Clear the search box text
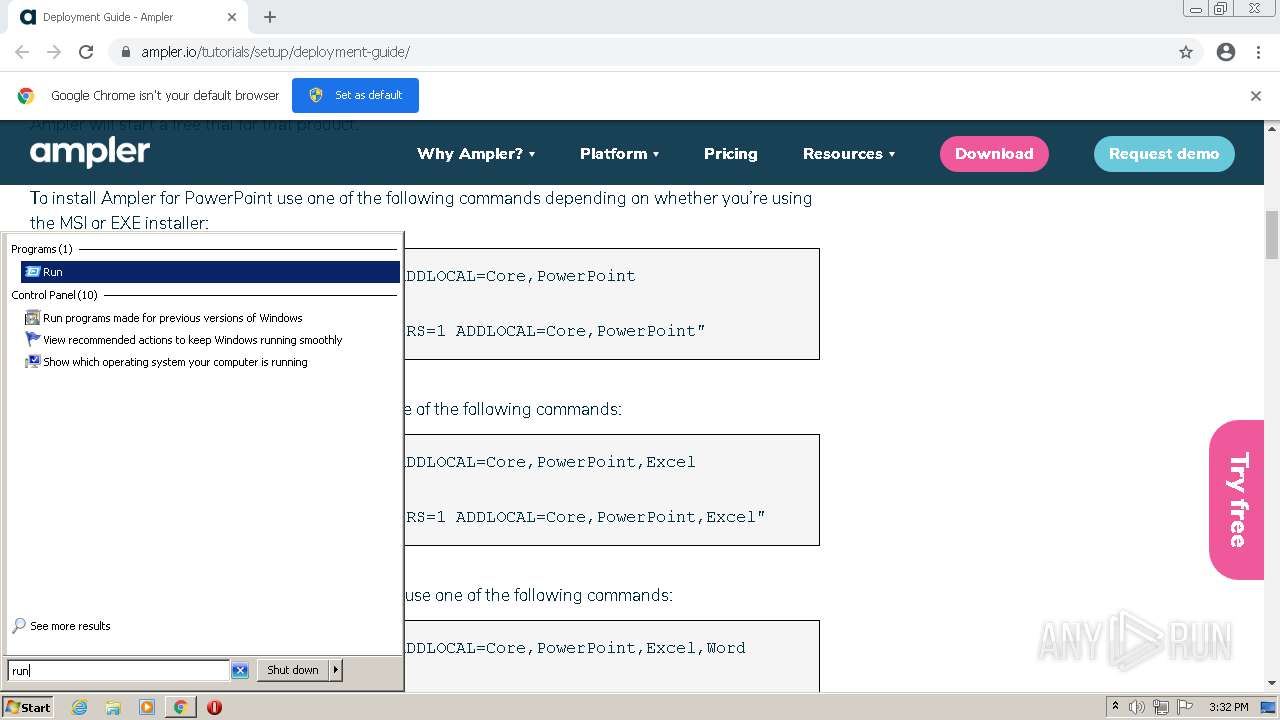 click(240, 670)
